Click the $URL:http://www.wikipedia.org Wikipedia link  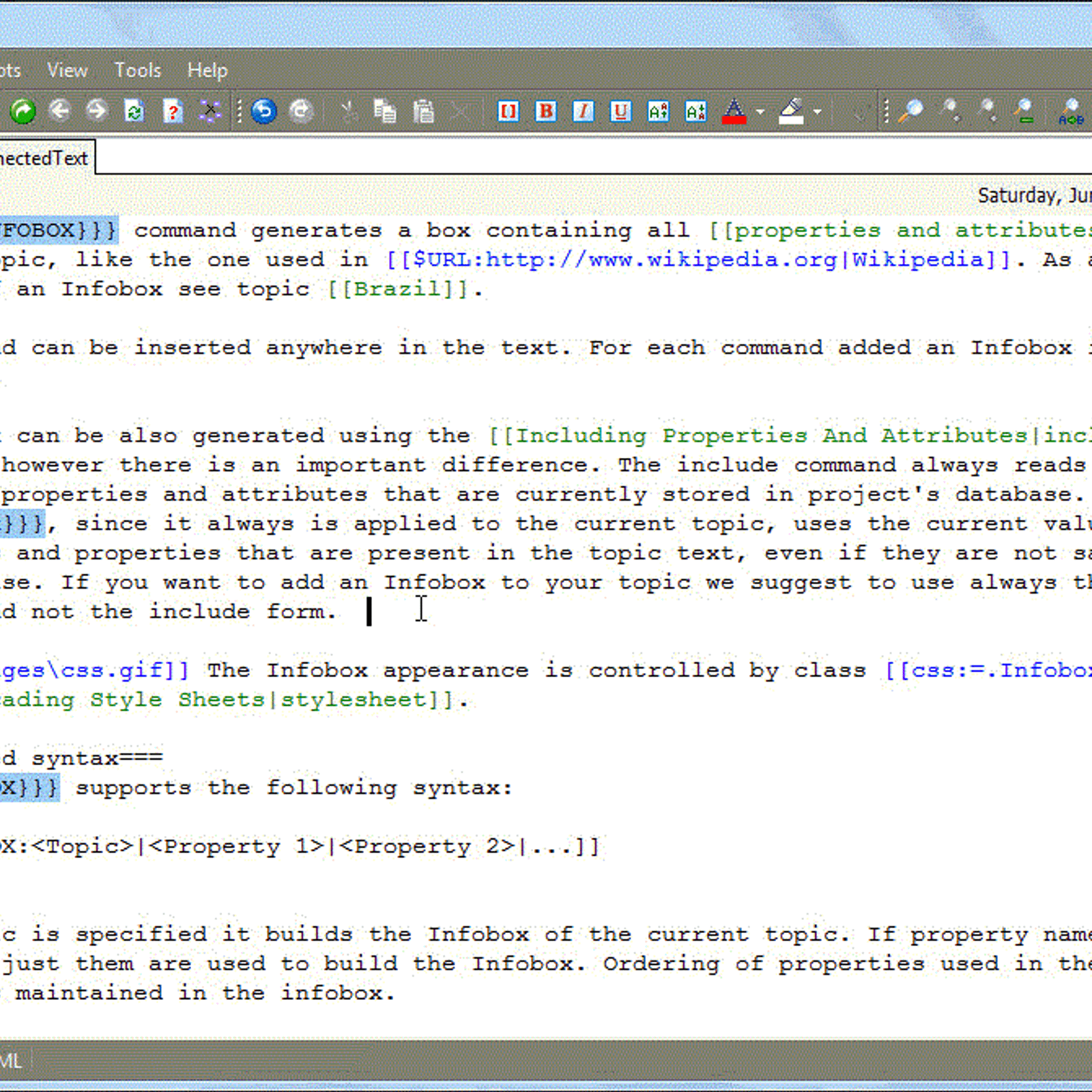coord(698,260)
